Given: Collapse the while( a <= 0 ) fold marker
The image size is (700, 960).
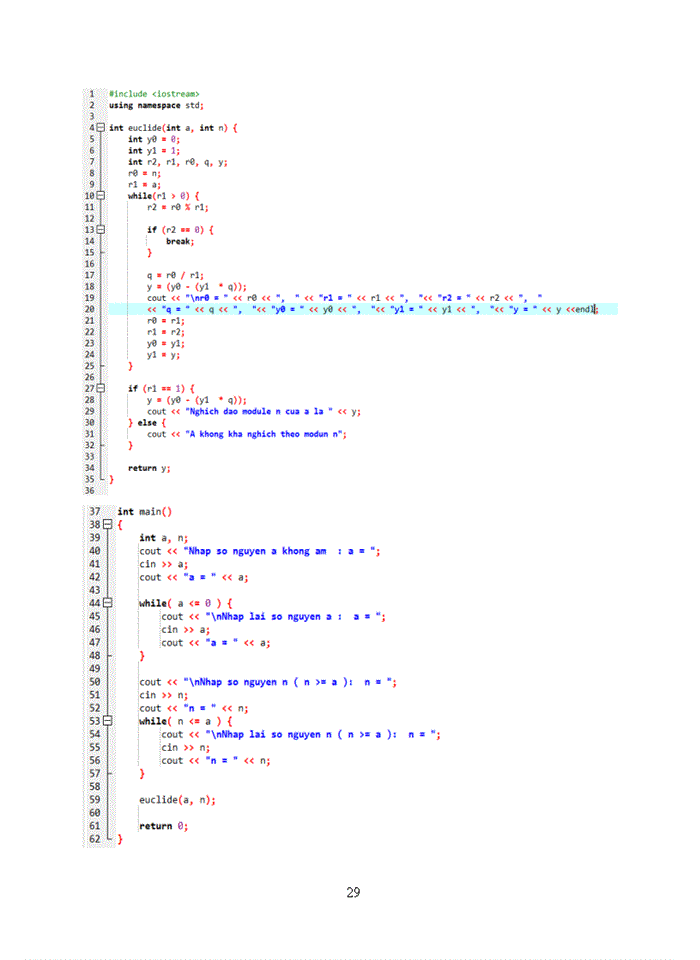Looking at the screenshot, I should 108,604.
